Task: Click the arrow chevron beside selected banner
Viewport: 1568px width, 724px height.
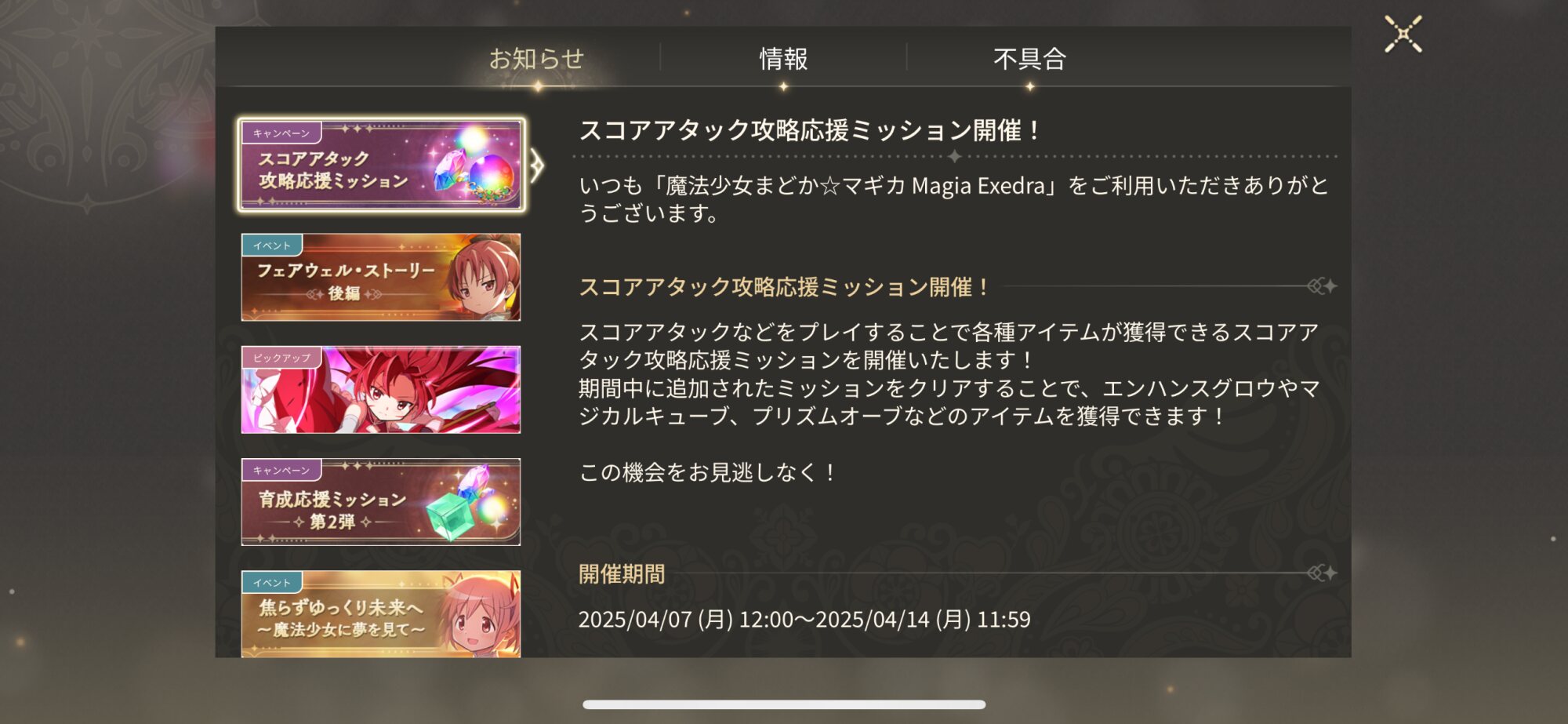Action: [537, 166]
